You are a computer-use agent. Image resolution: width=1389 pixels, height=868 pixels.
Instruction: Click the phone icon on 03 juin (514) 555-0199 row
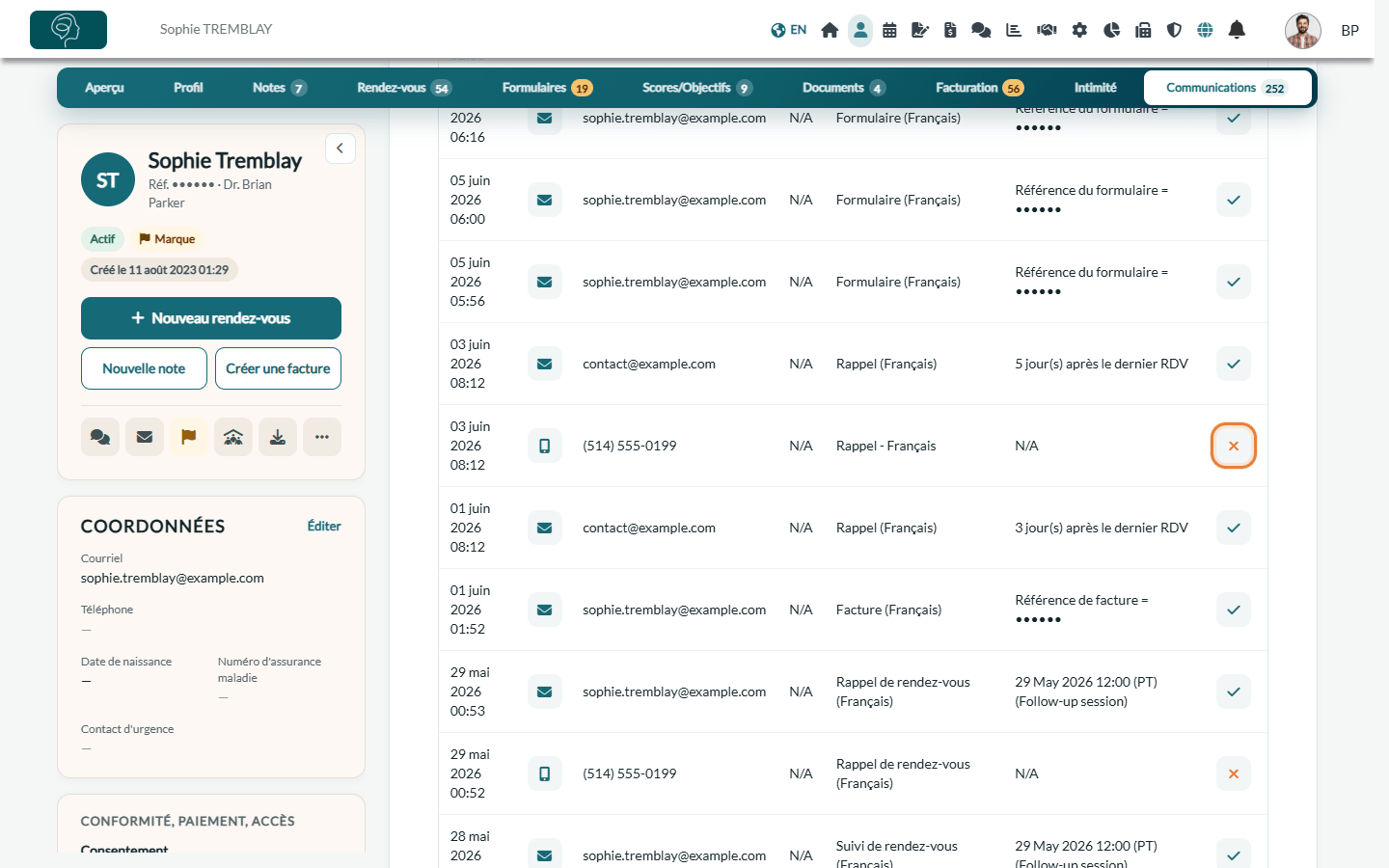(x=545, y=446)
